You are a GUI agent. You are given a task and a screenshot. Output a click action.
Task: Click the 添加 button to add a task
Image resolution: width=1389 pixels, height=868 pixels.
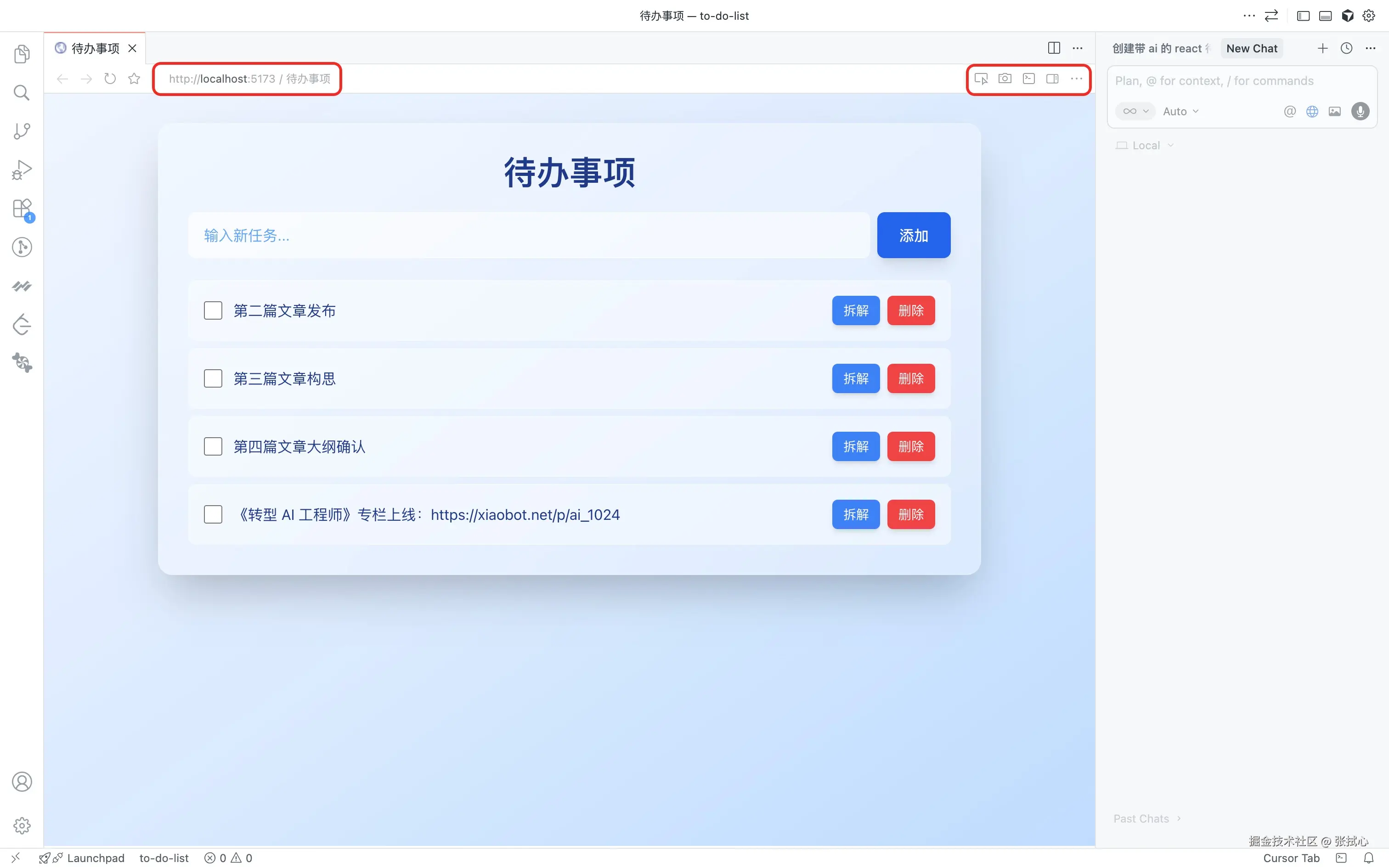tap(913, 235)
